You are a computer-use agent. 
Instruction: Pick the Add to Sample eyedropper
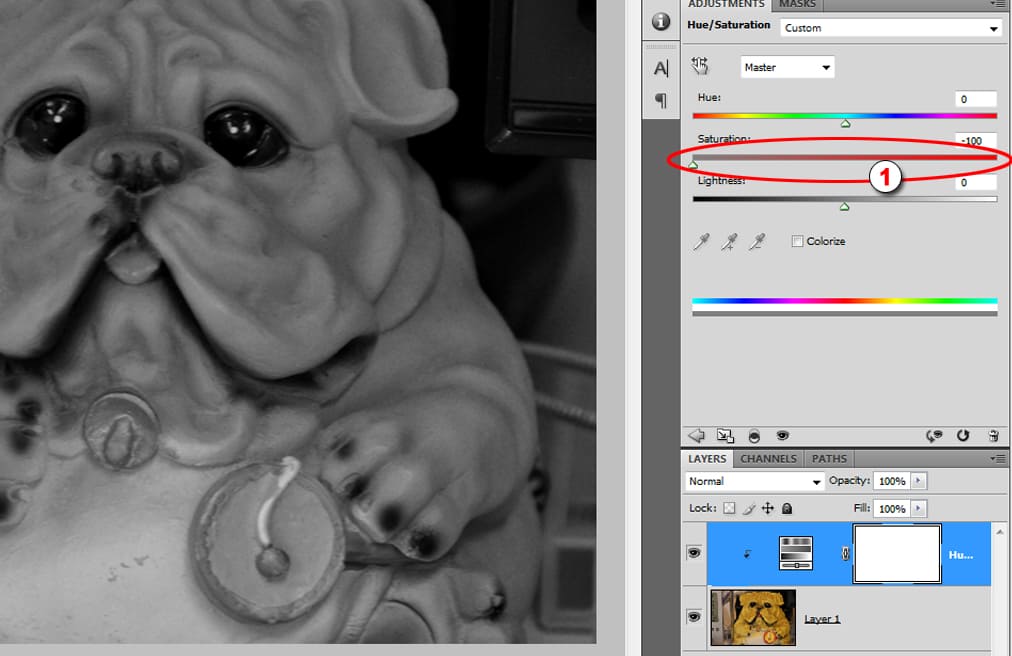[x=730, y=242]
